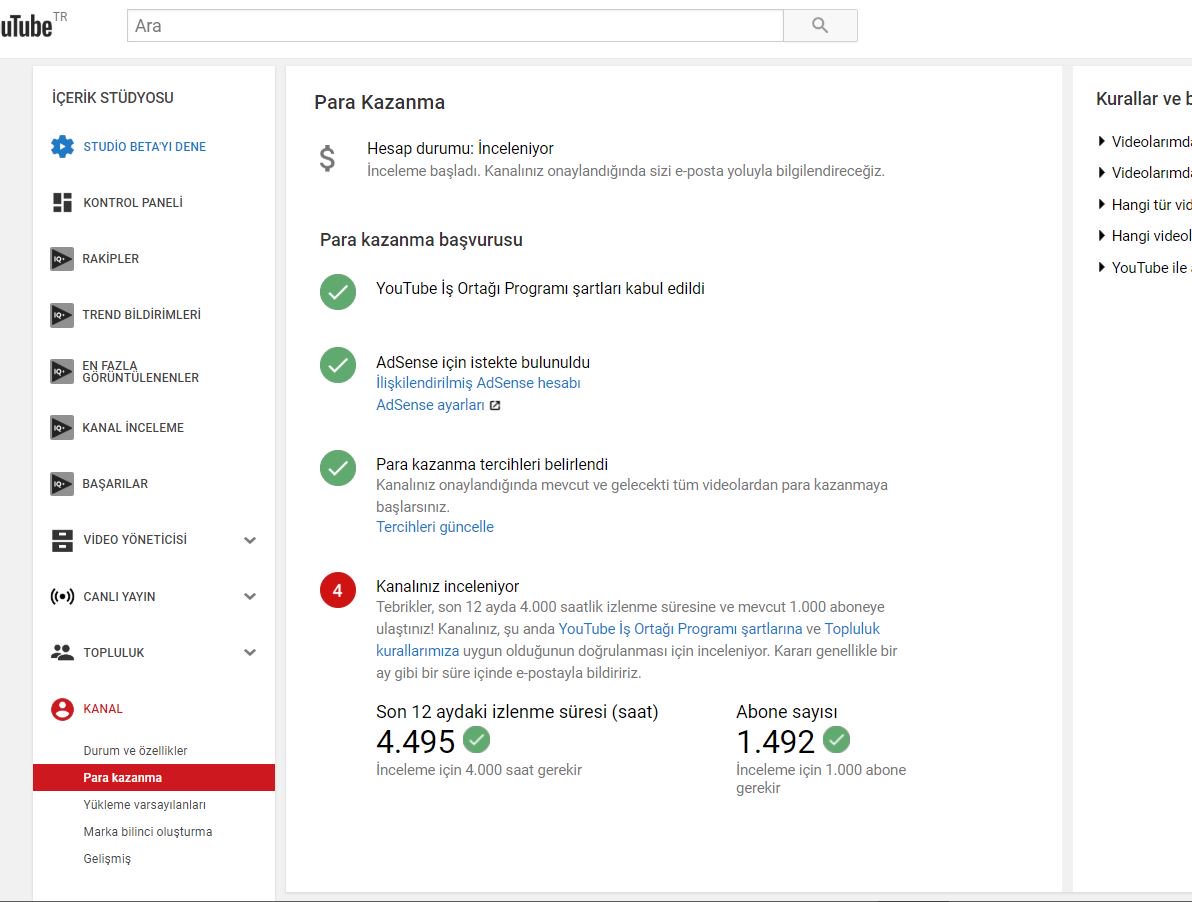Image resolution: width=1192 pixels, height=902 pixels.
Task: Focus the Ara search field
Action: click(455, 26)
